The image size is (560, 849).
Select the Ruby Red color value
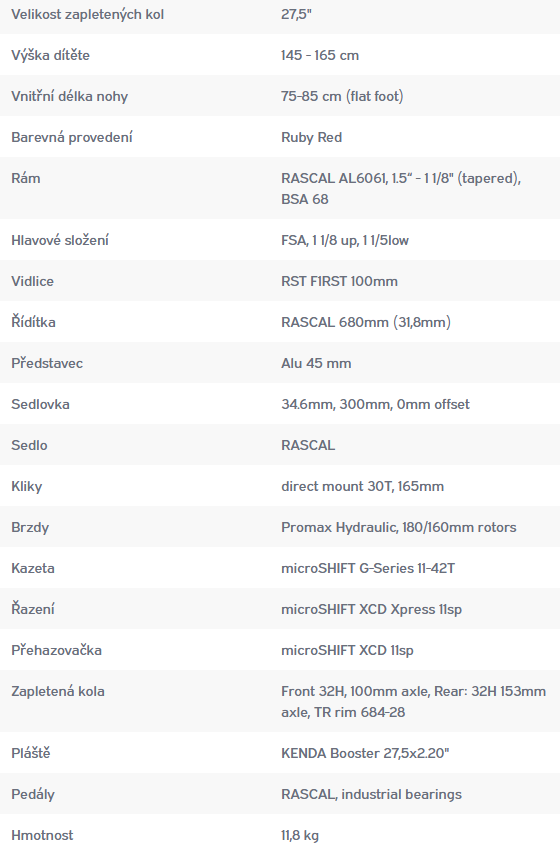click(x=311, y=138)
